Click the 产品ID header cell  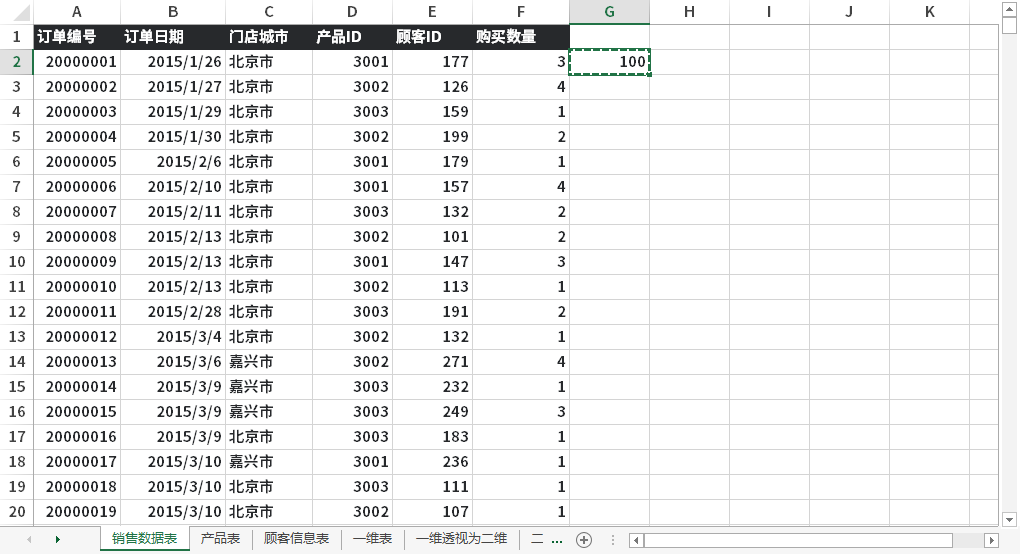point(352,37)
